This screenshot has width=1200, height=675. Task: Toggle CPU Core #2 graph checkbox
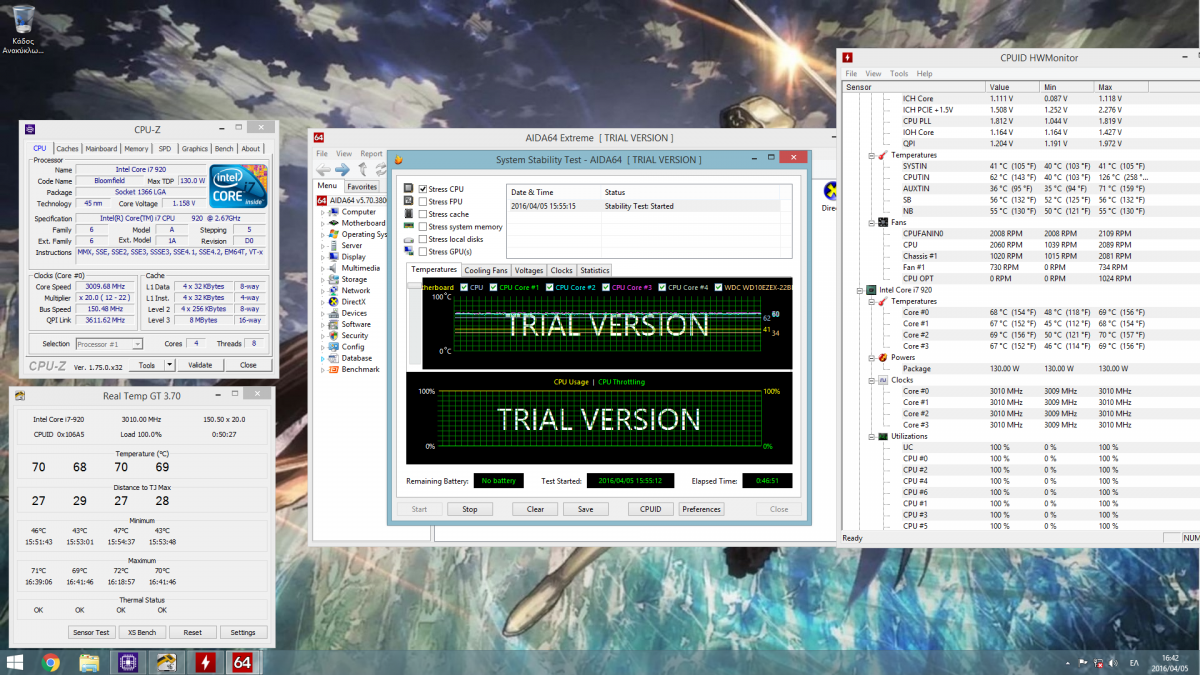click(x=549, y=288)
